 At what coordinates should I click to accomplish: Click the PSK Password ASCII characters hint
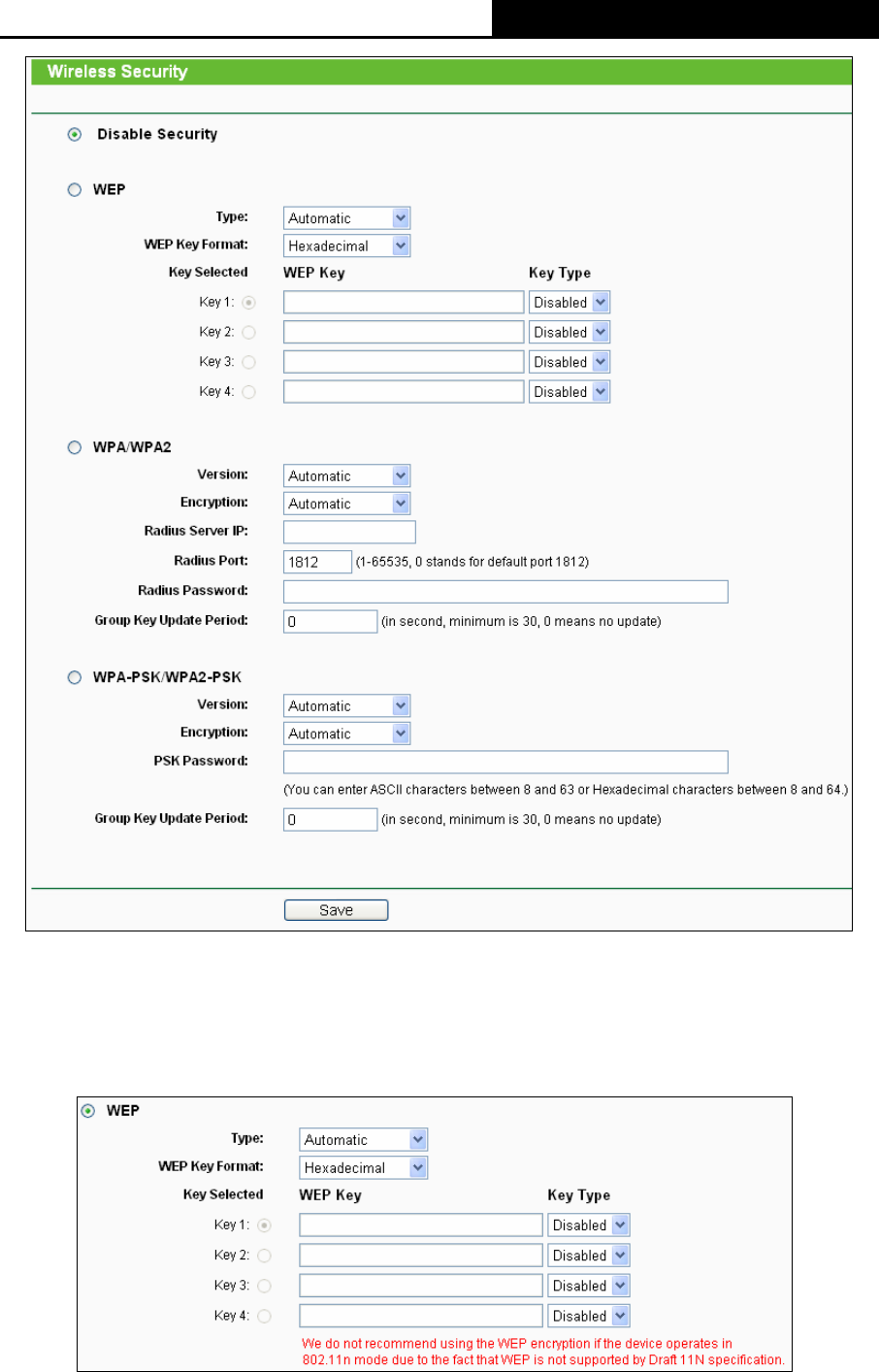tap(566, 790)
